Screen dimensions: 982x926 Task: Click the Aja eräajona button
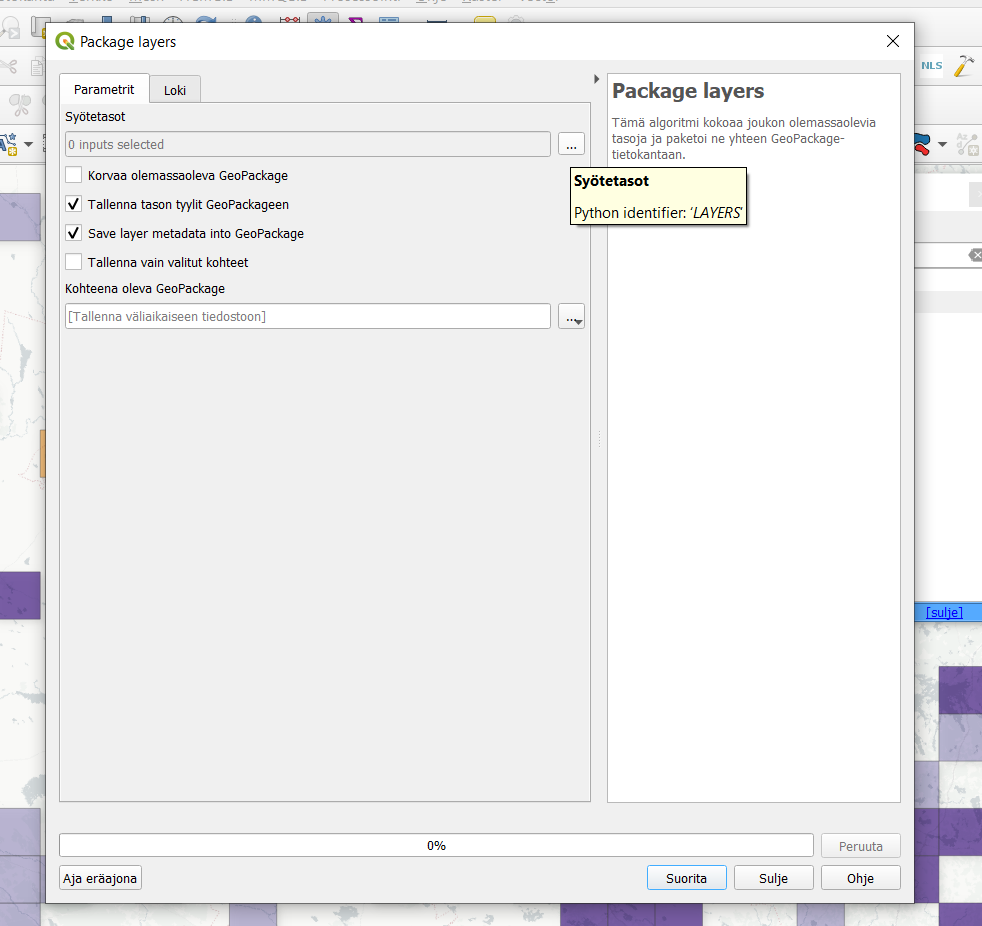(101, 878)
